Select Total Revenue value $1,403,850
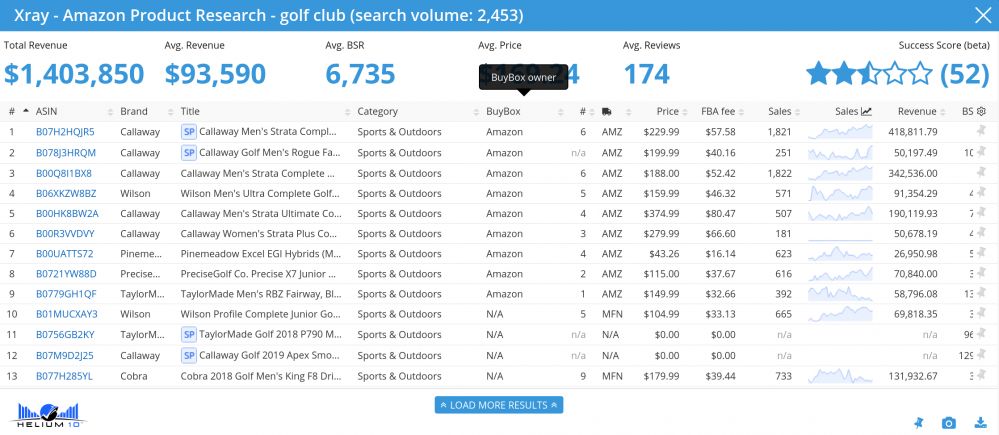 click(74, 74)
